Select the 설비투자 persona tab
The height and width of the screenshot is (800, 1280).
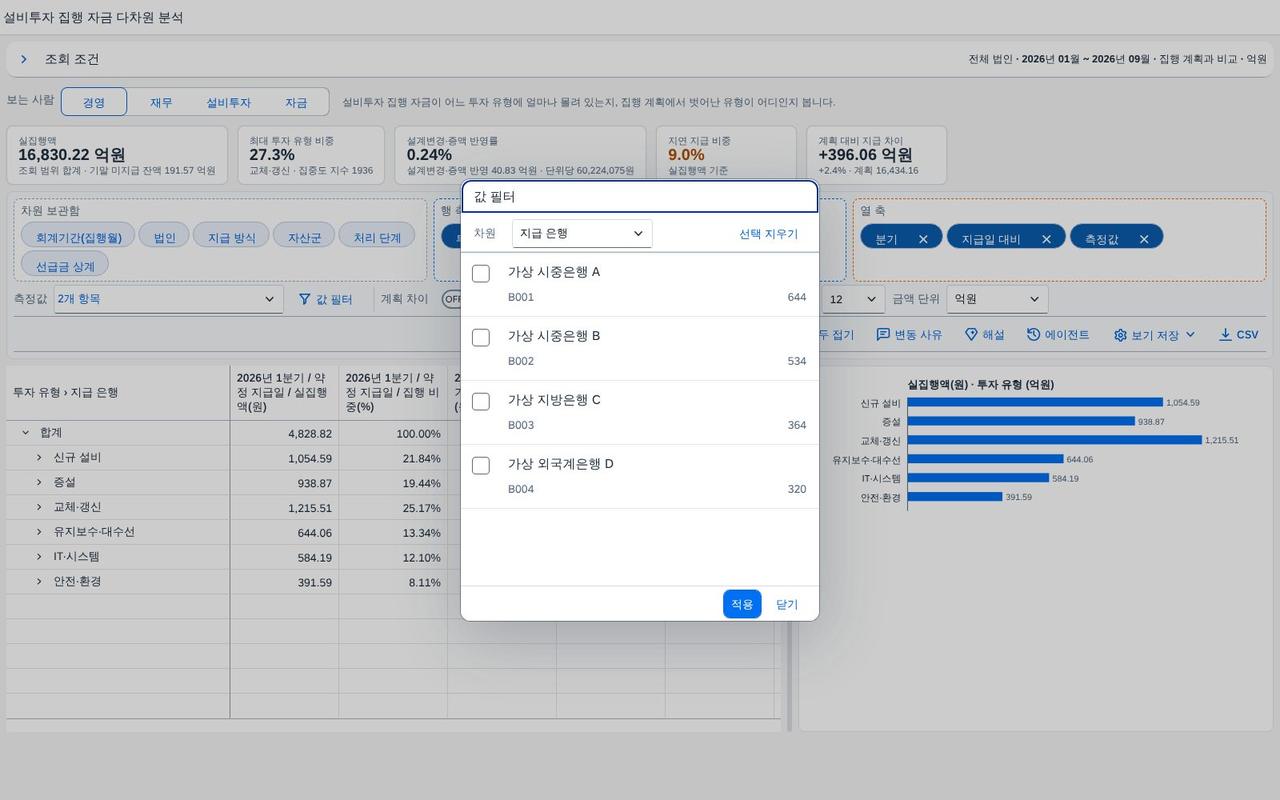click(229, 102)
